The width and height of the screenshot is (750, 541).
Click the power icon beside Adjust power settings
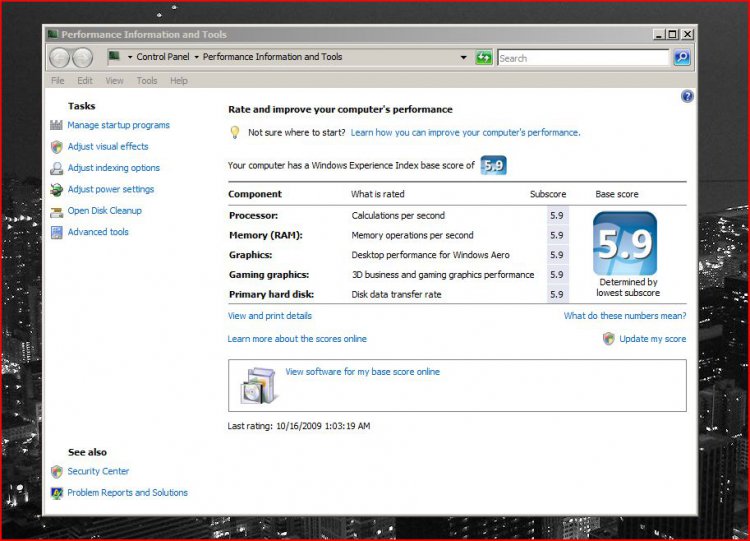(x=56, y=190)
